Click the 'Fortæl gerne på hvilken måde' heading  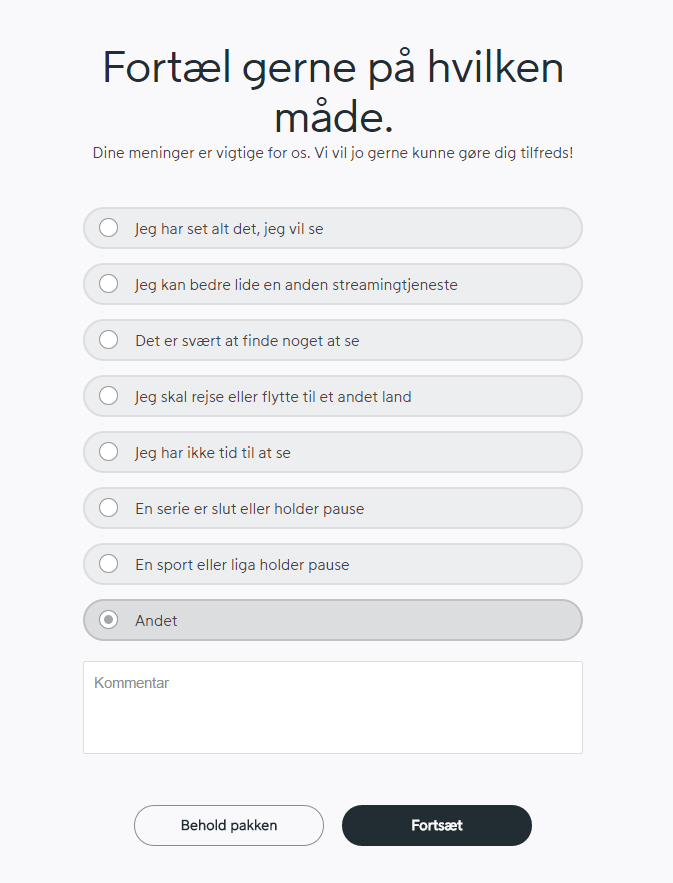pos(333,92)
